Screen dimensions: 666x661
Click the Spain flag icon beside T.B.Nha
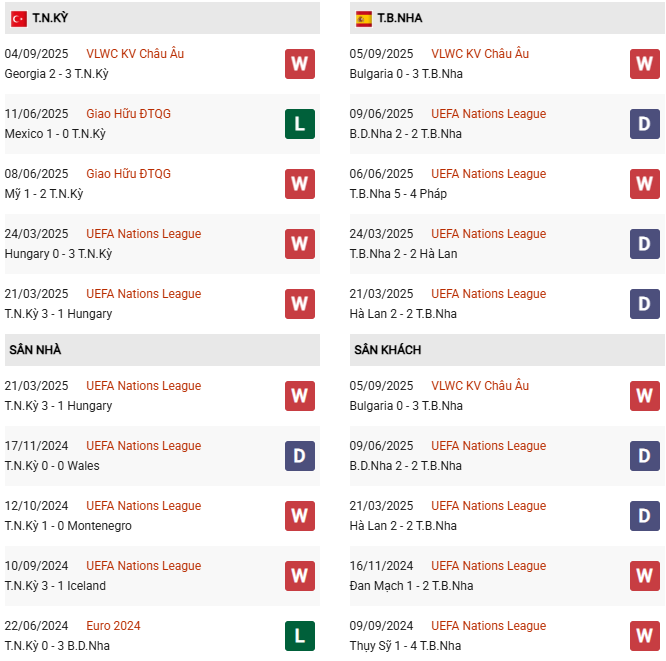coord(364,18)
